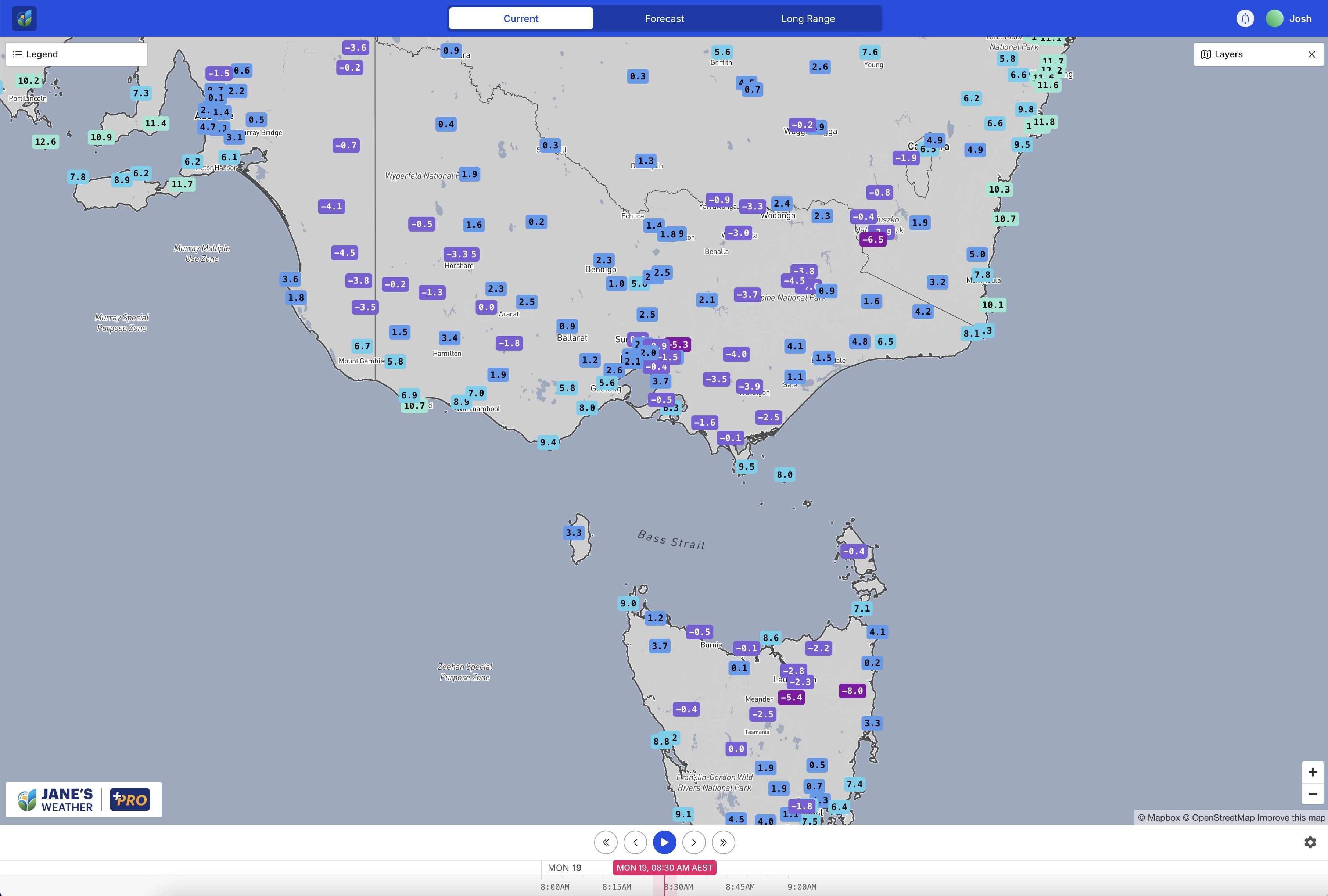Viewport: 1328px width, 896px height.
Task: Click the Burnie town label
Action: 712,645
